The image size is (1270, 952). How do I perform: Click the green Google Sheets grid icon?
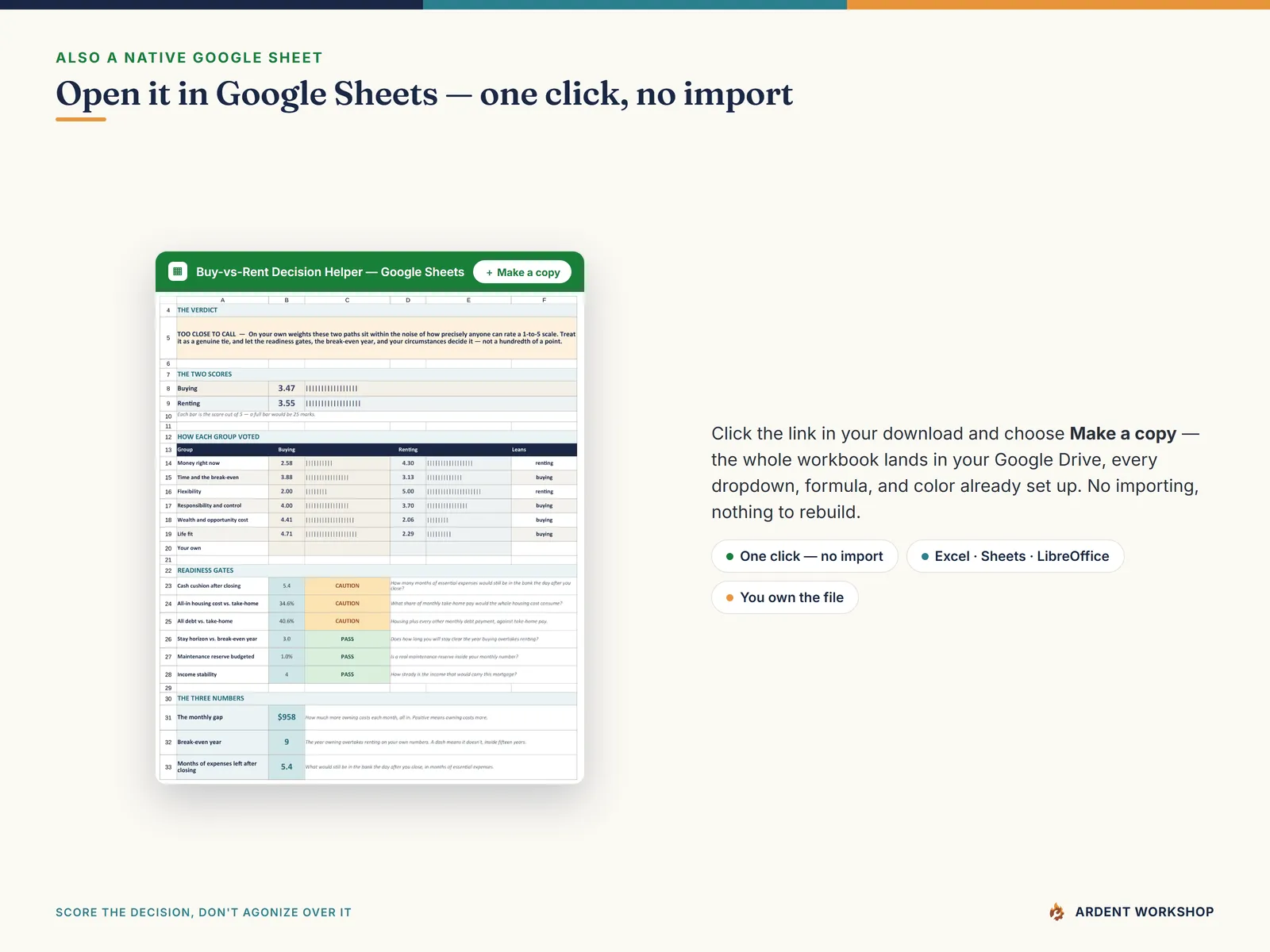tap(178, 271)
